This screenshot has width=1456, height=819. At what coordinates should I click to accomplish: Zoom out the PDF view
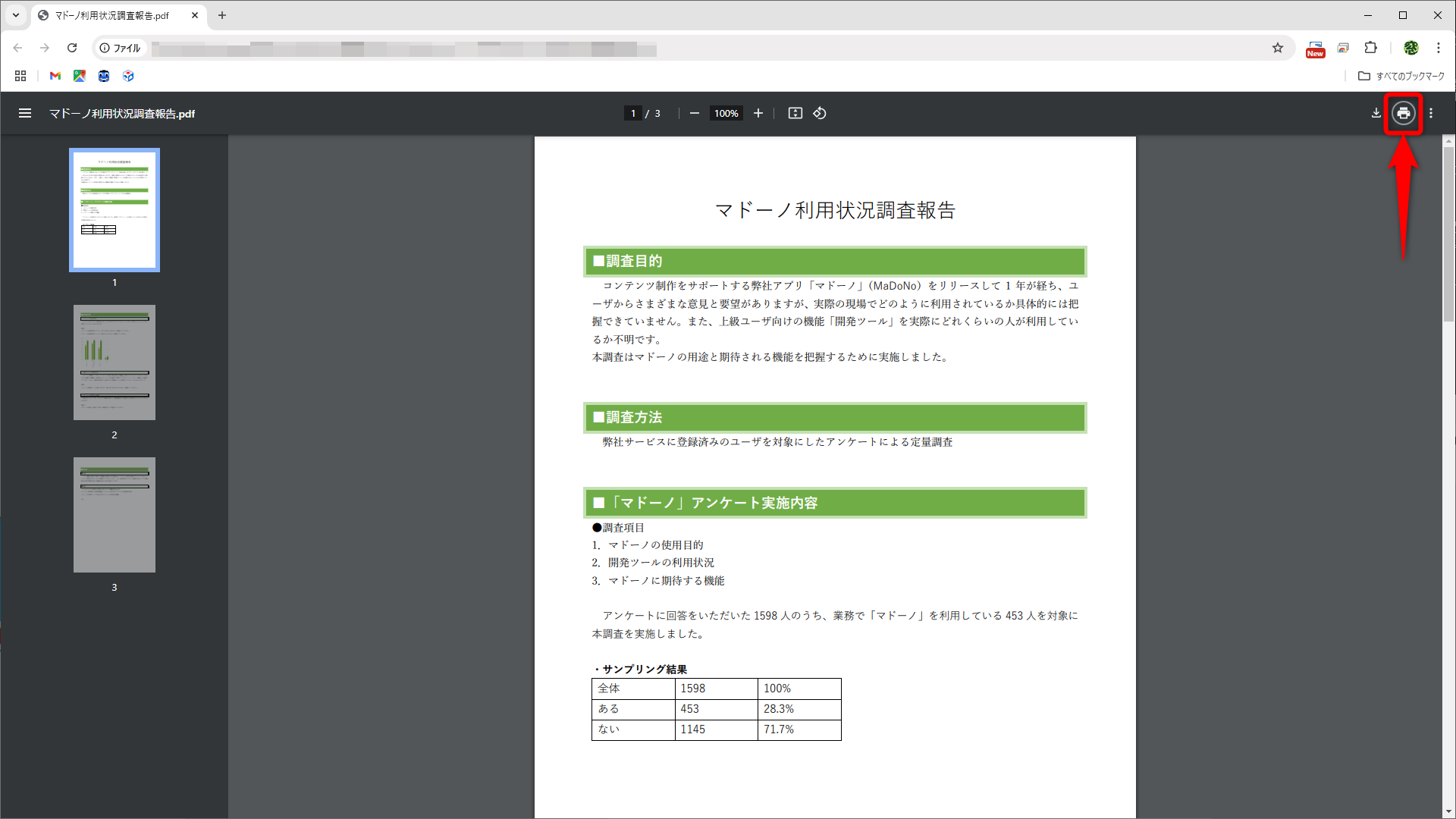694,113
